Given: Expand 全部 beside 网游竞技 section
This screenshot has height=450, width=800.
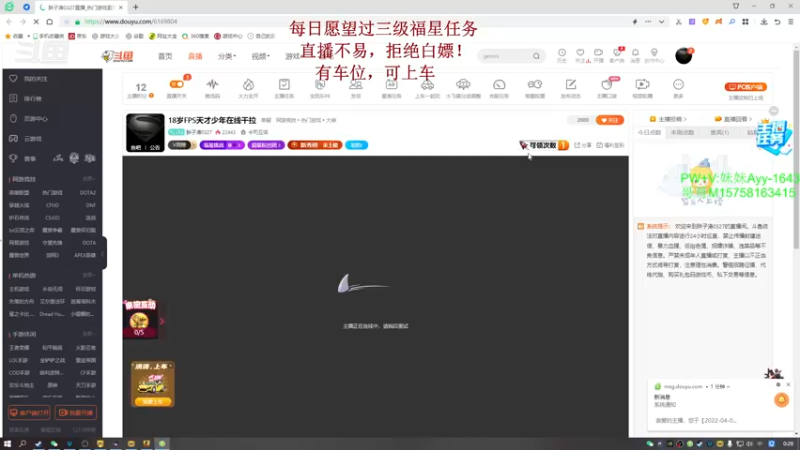Looking at the screenshot, I should [x=88, y=179].
